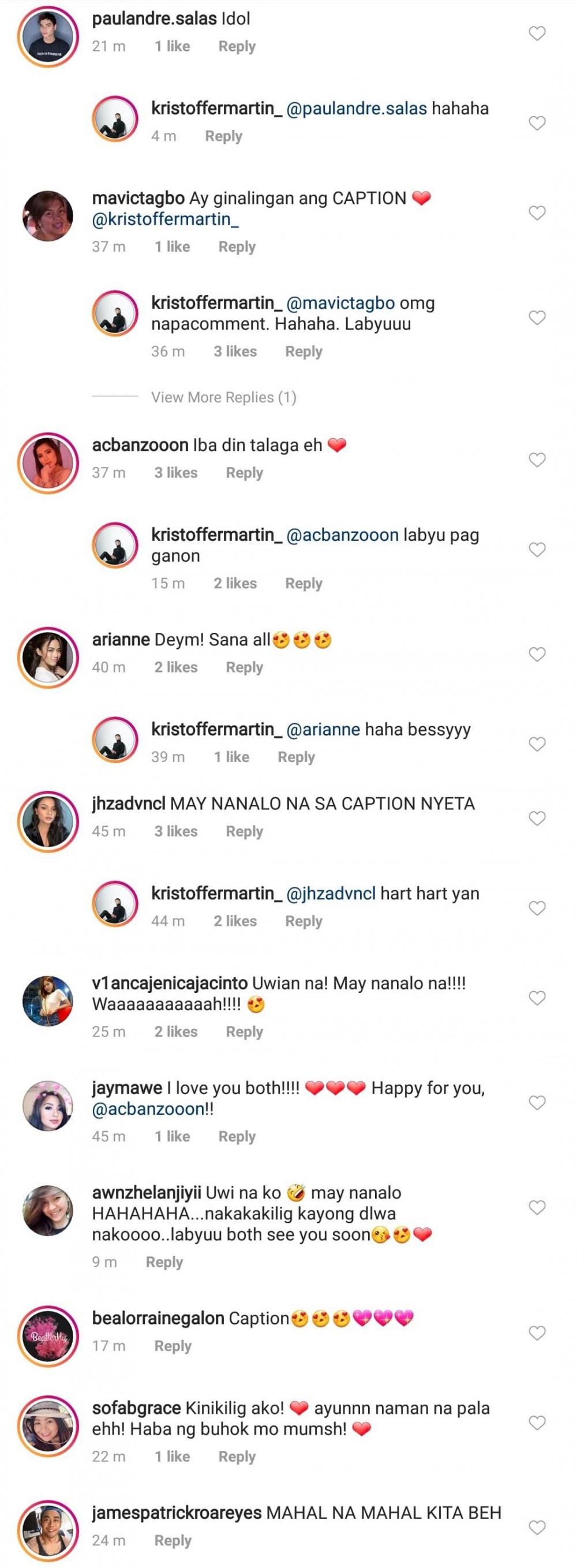This screenshot has height=1568, width=577.
Task: Open jhzadvncl's profile picture
Action: [x=47, y=821]
